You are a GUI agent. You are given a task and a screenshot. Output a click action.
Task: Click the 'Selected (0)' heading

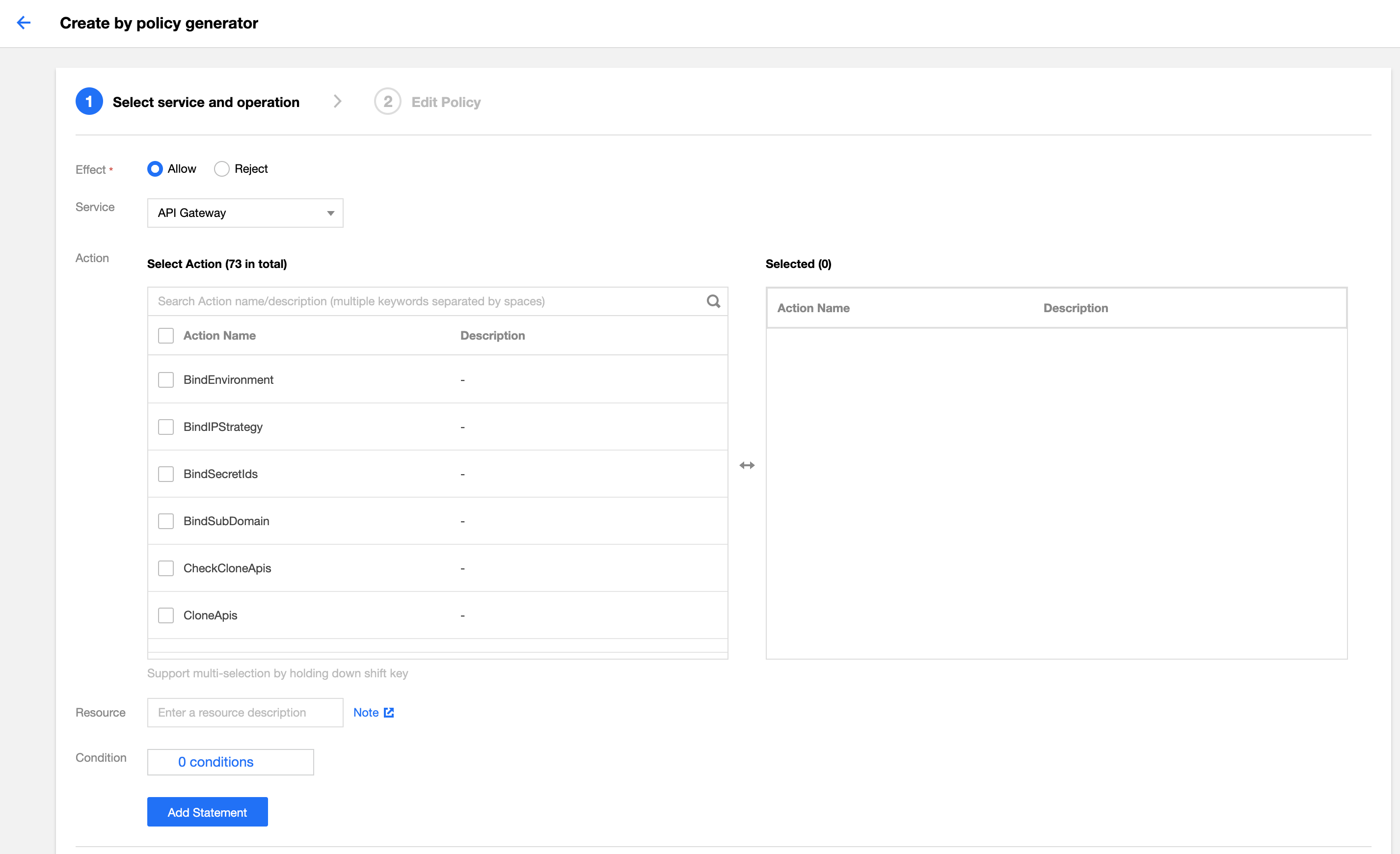click(798, 264)
